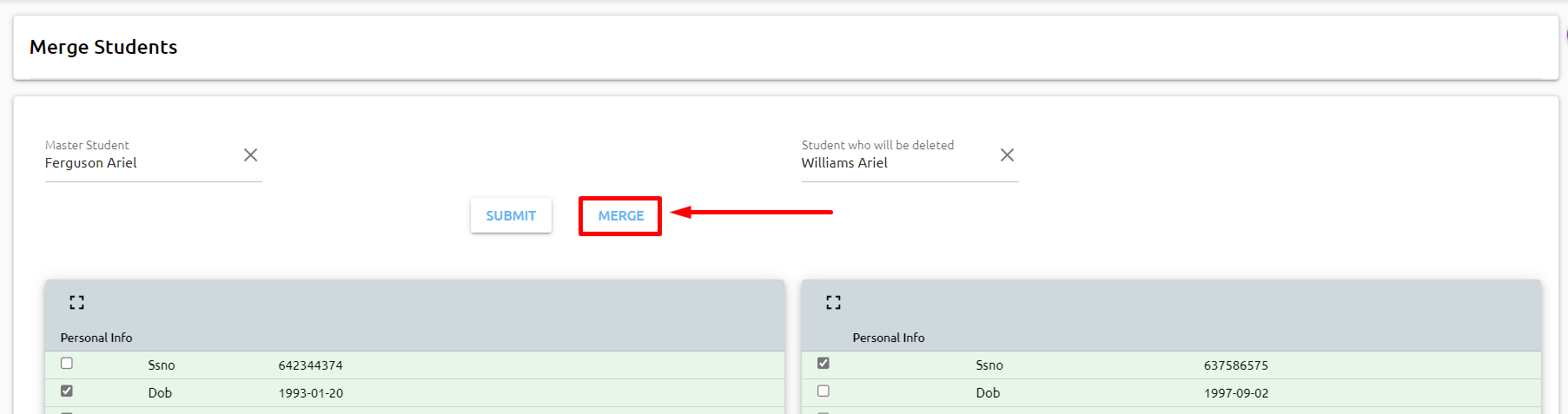Screen dimensions: 1568x414
Task: Click the MERGE button
Action: (x=620, y=216)
